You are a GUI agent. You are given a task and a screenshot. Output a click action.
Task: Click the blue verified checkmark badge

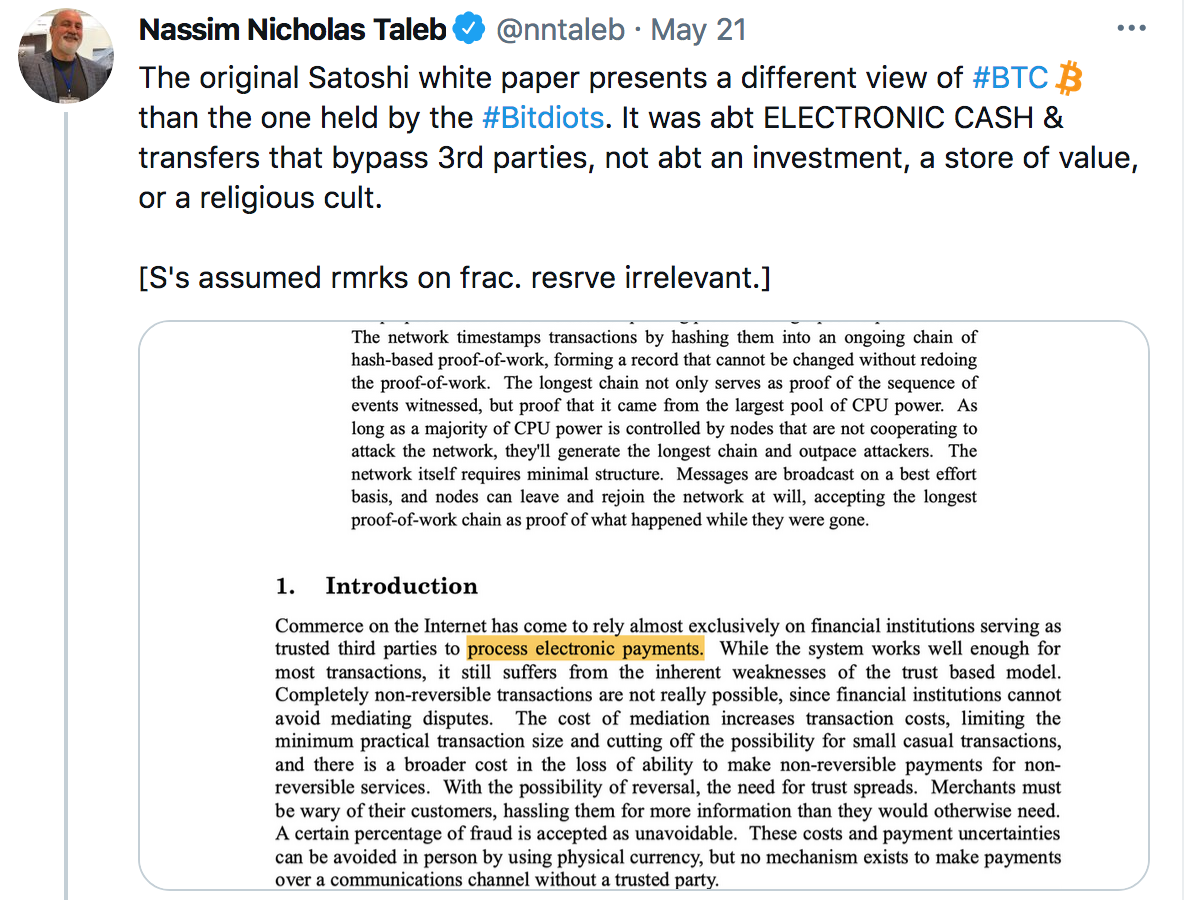click(x=468, y=29)
